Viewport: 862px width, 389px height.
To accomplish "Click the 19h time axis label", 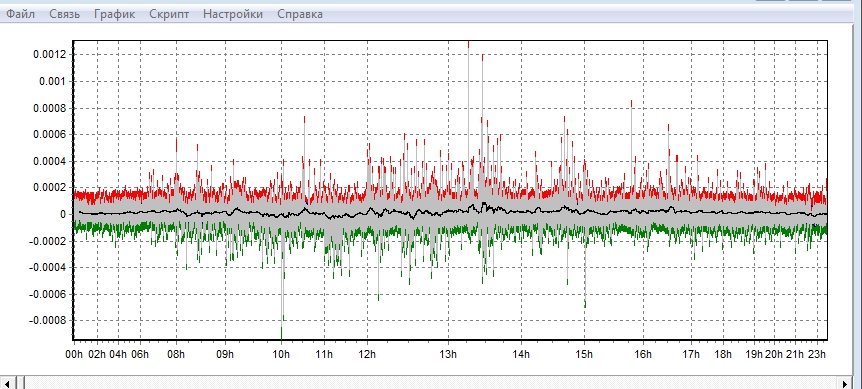I will [754, 354].
